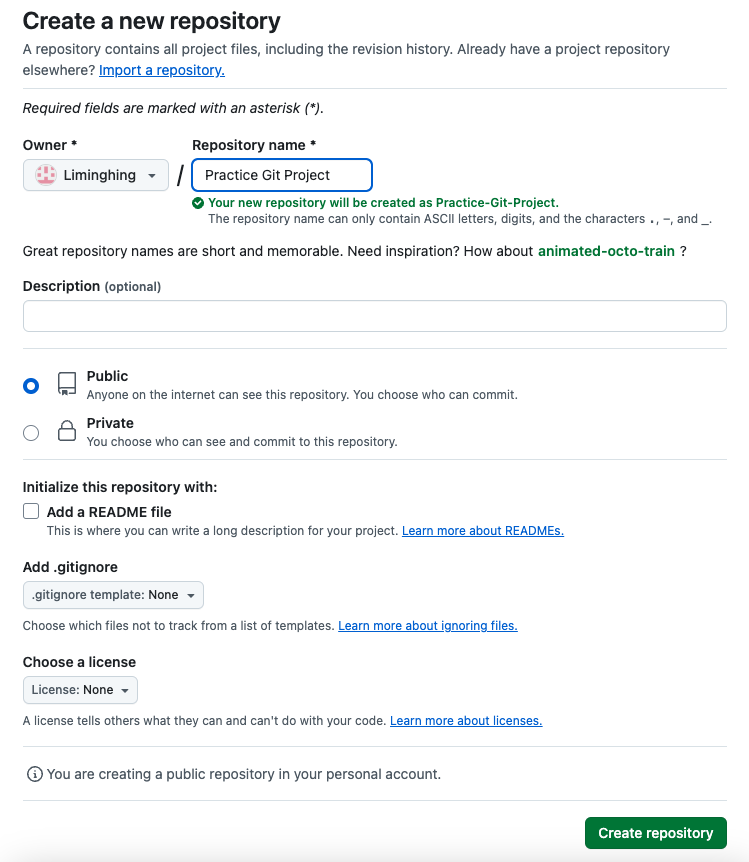749x862 pixels.
Task: Click the Repository name text field
Action: [281, 174]
